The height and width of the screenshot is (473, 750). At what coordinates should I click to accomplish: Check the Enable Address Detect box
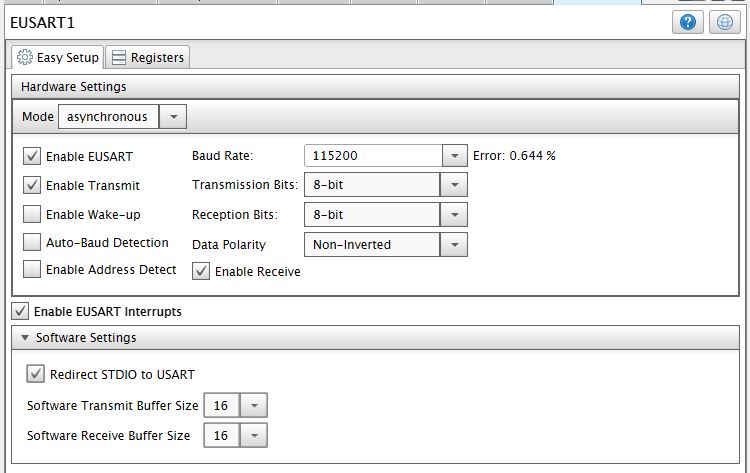click(32, 269)
